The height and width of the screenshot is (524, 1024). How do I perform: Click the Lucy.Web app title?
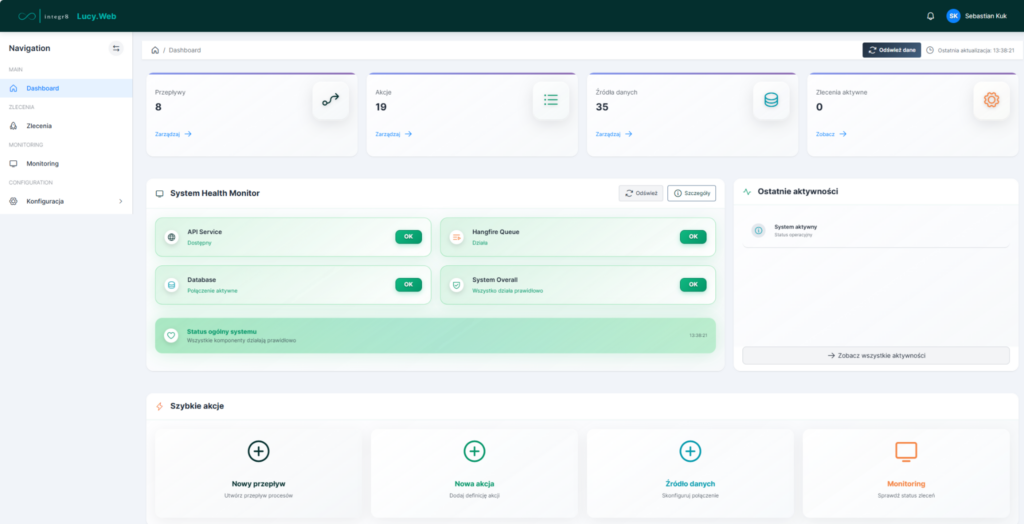[x=97, y=16]
